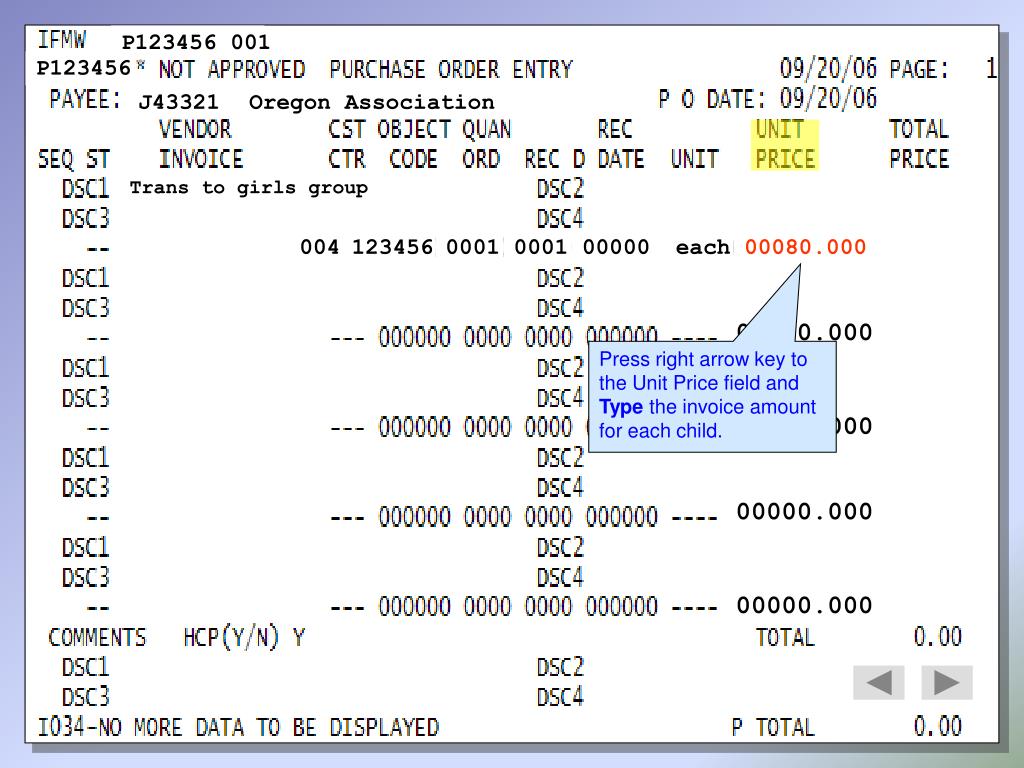Select the P O DATE: label
The image size is (1024, 768).
coord(711,99)
